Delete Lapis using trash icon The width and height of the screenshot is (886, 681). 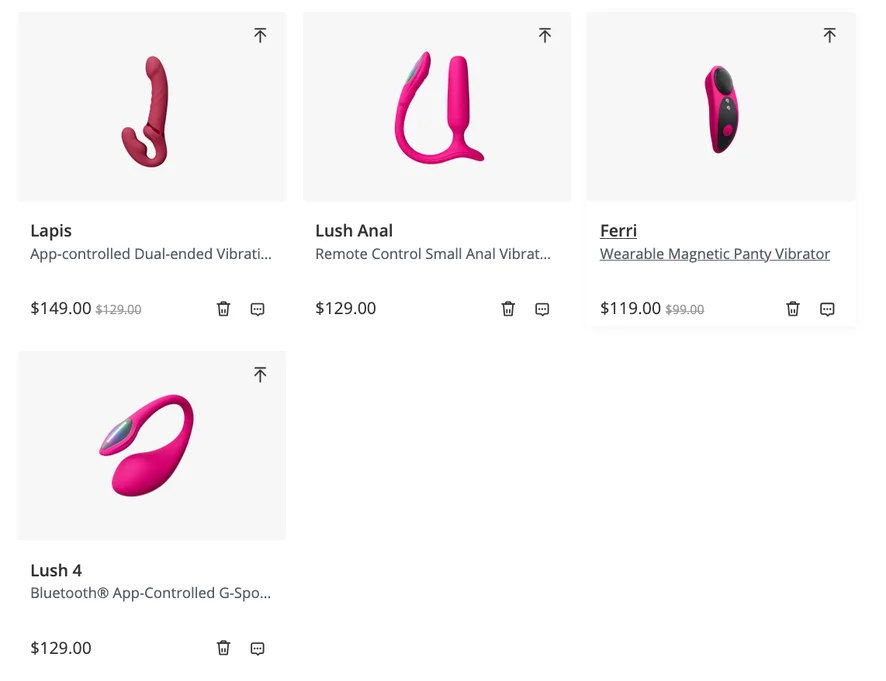point(224,309)
